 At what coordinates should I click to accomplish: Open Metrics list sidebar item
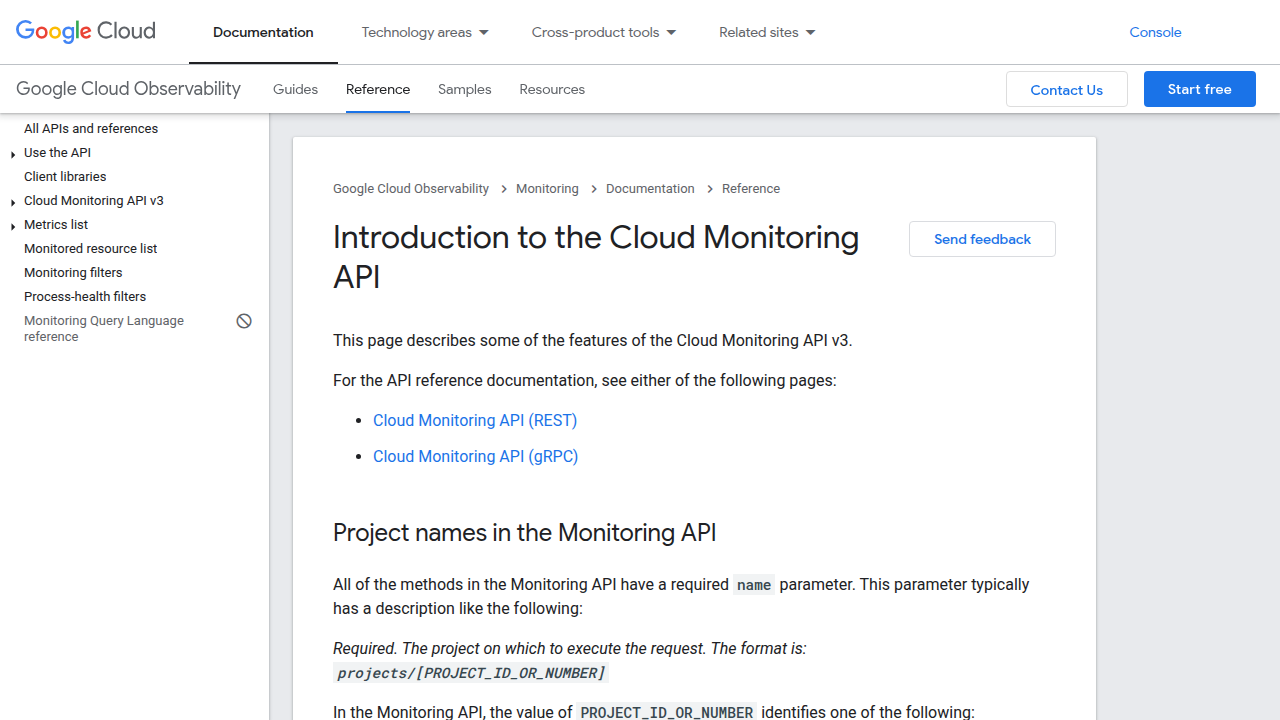56,224
